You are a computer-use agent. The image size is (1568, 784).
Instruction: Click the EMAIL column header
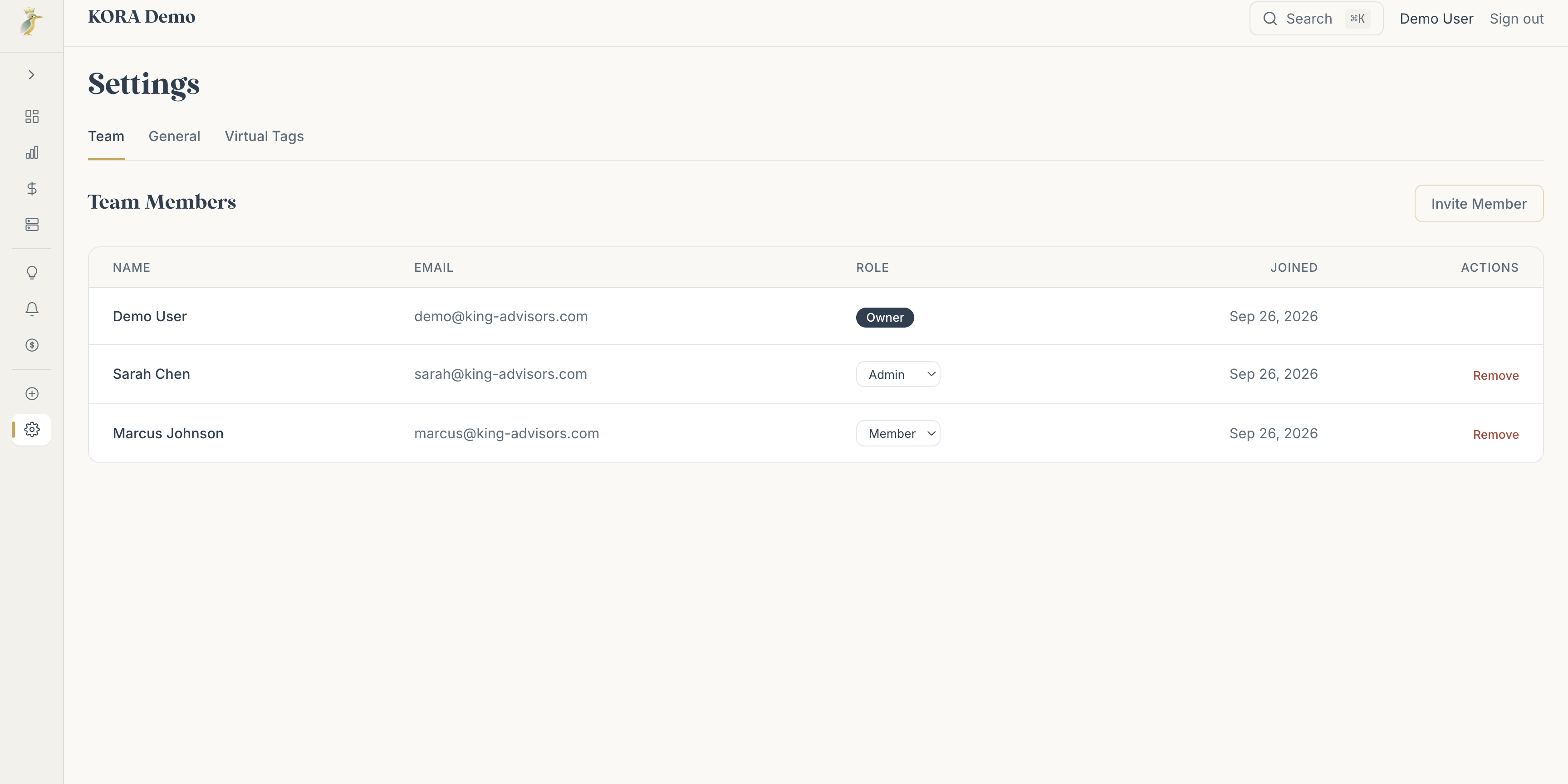click(433, 268)
